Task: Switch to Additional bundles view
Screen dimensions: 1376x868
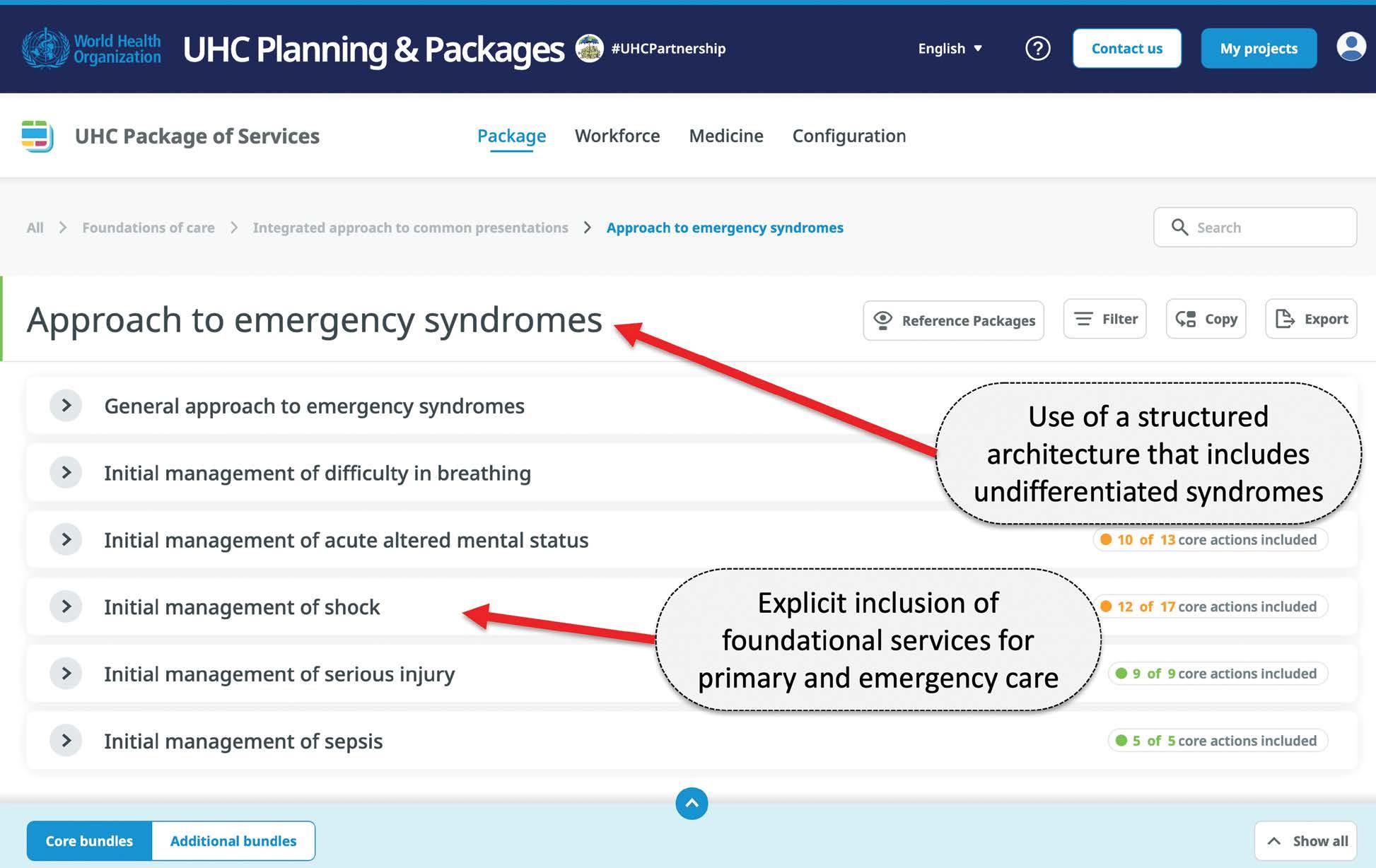Action: pos(233,840)
